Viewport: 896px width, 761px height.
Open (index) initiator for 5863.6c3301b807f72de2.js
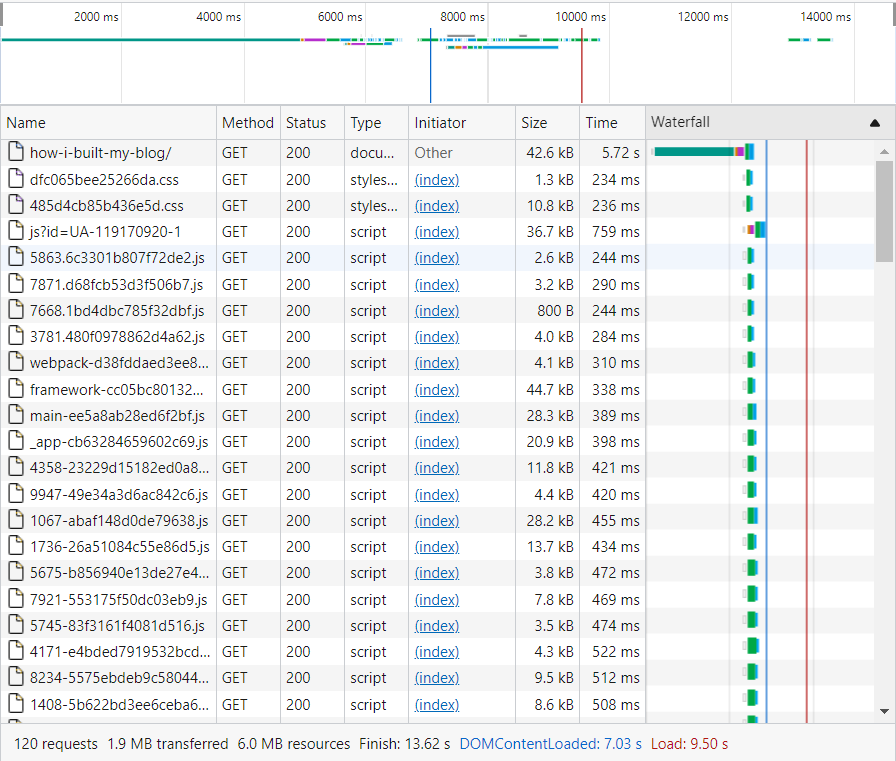(437, 258)
